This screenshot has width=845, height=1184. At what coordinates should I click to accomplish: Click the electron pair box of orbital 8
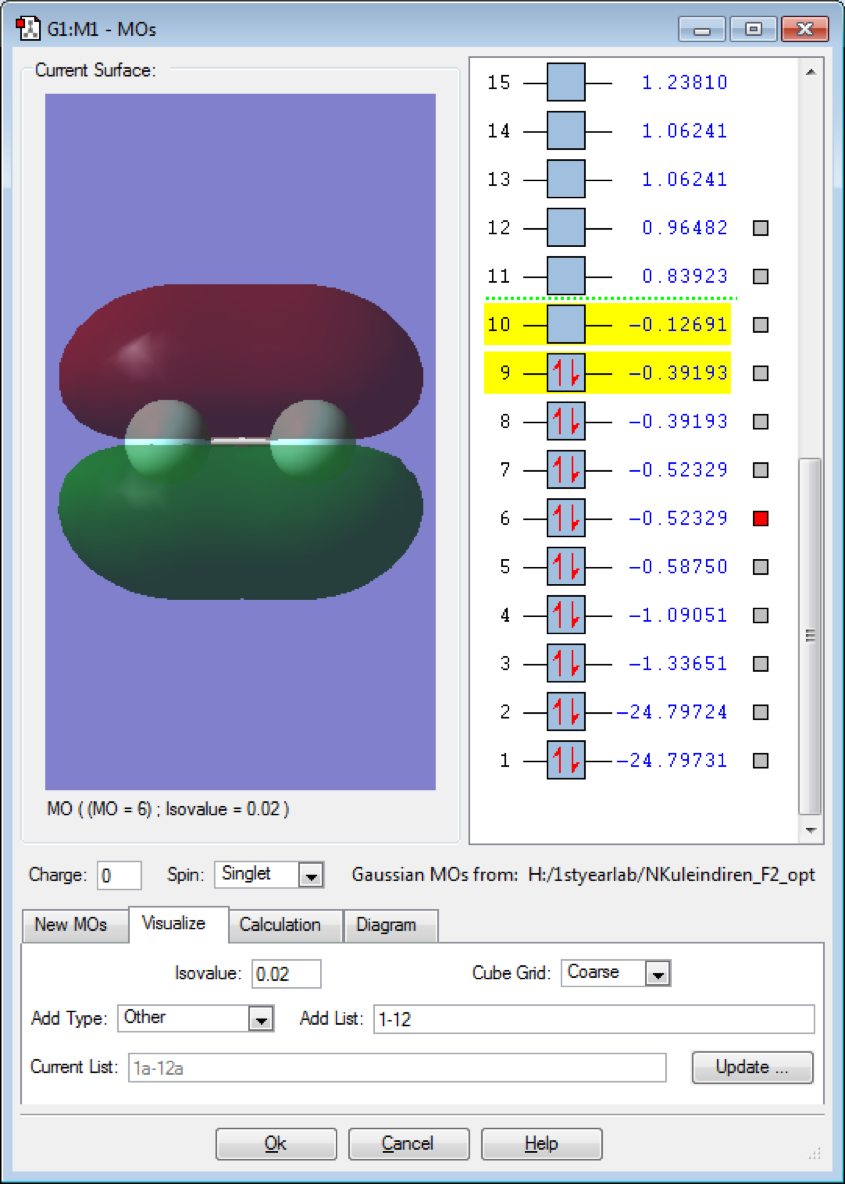566,421
